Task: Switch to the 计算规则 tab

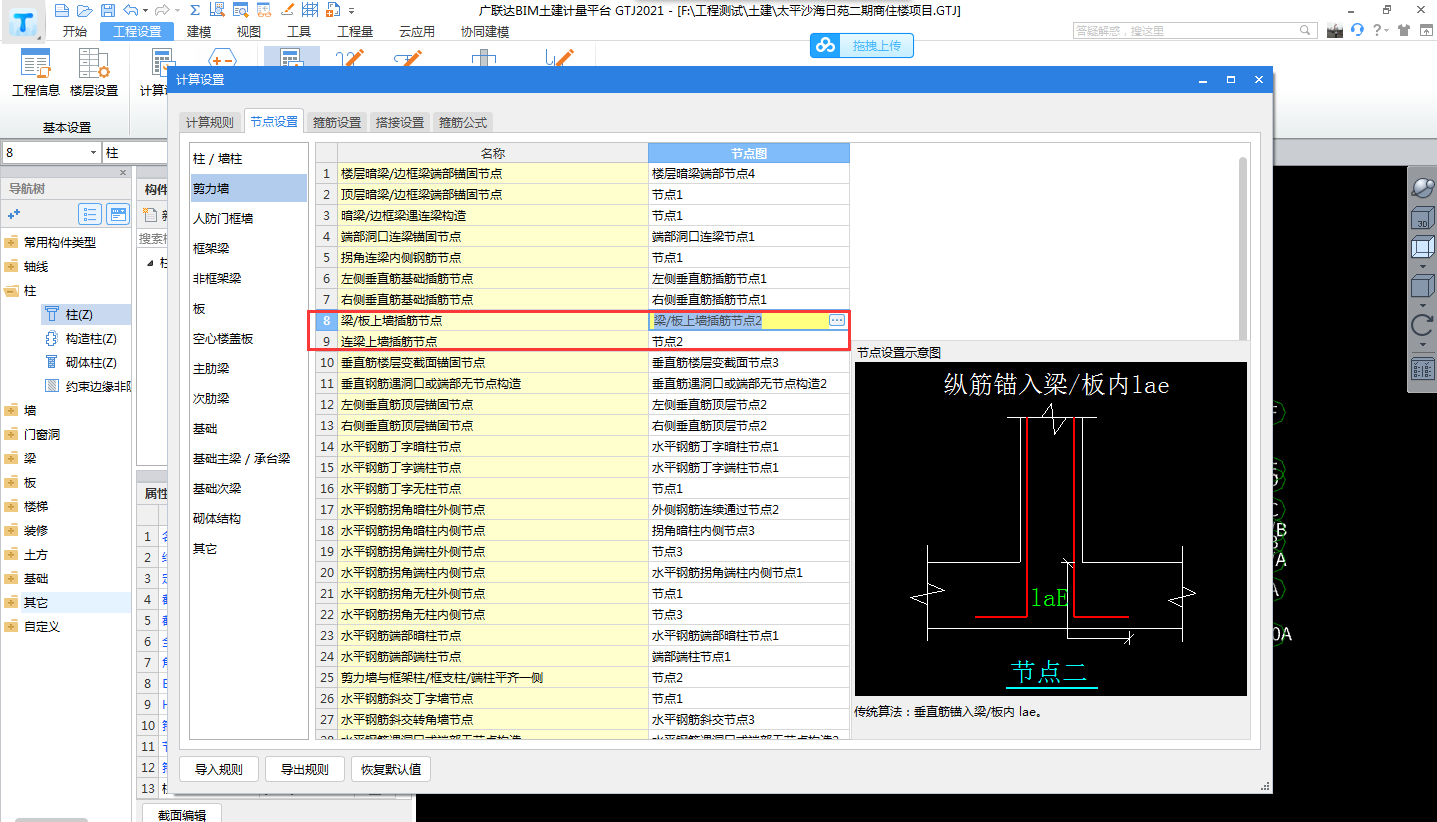Action: (x=210, y=122)
